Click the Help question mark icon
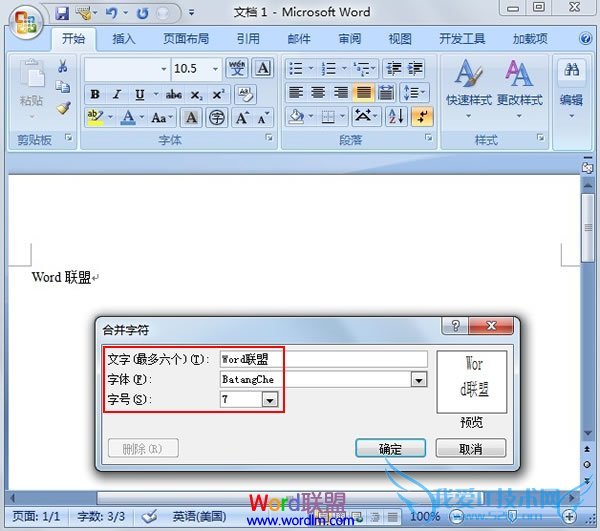Image resolution: width=600 pixels, height=531 pixels. tap(585, 38)
